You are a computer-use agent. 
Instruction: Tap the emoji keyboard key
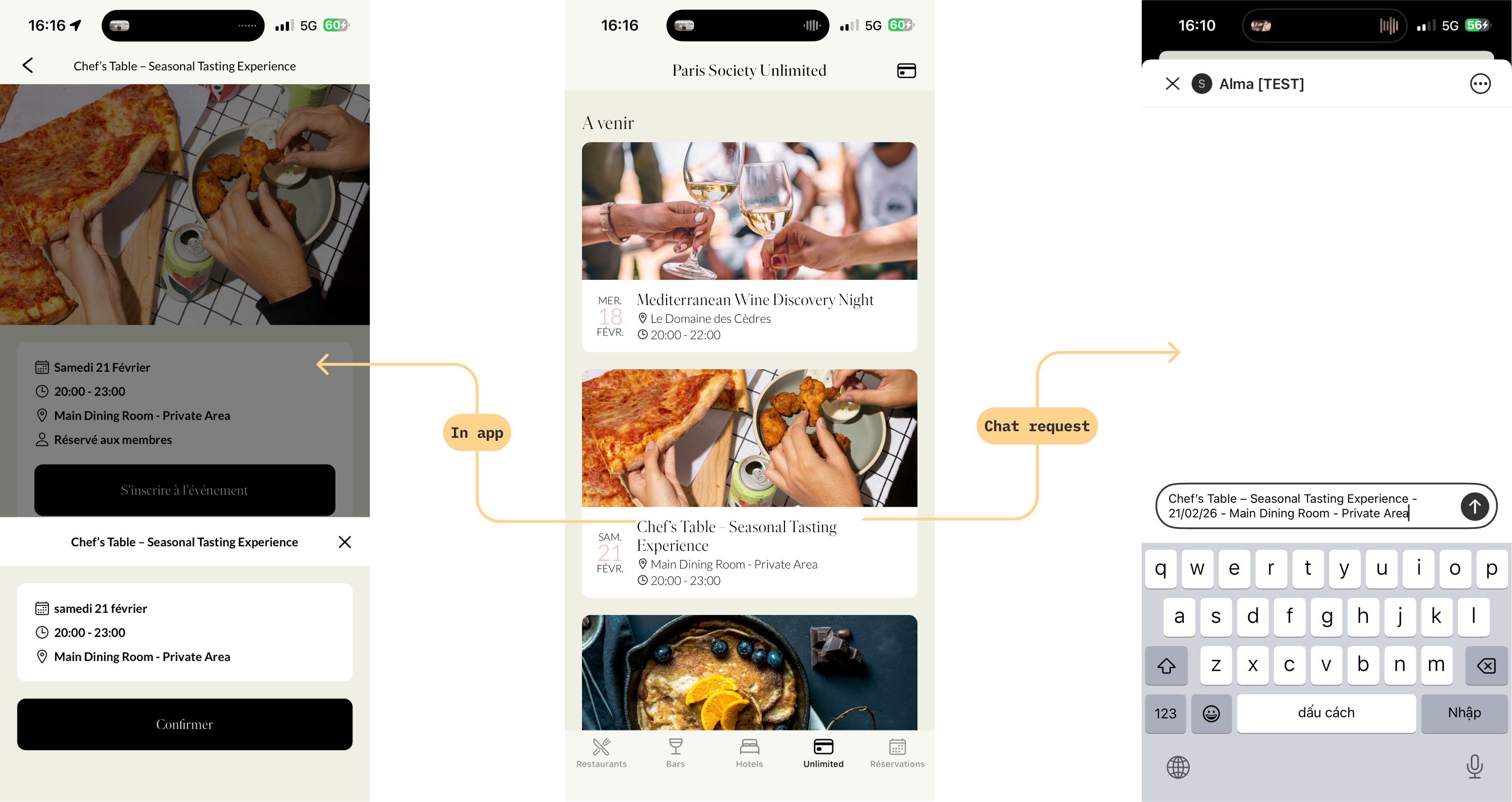[x=1211, y=714]
